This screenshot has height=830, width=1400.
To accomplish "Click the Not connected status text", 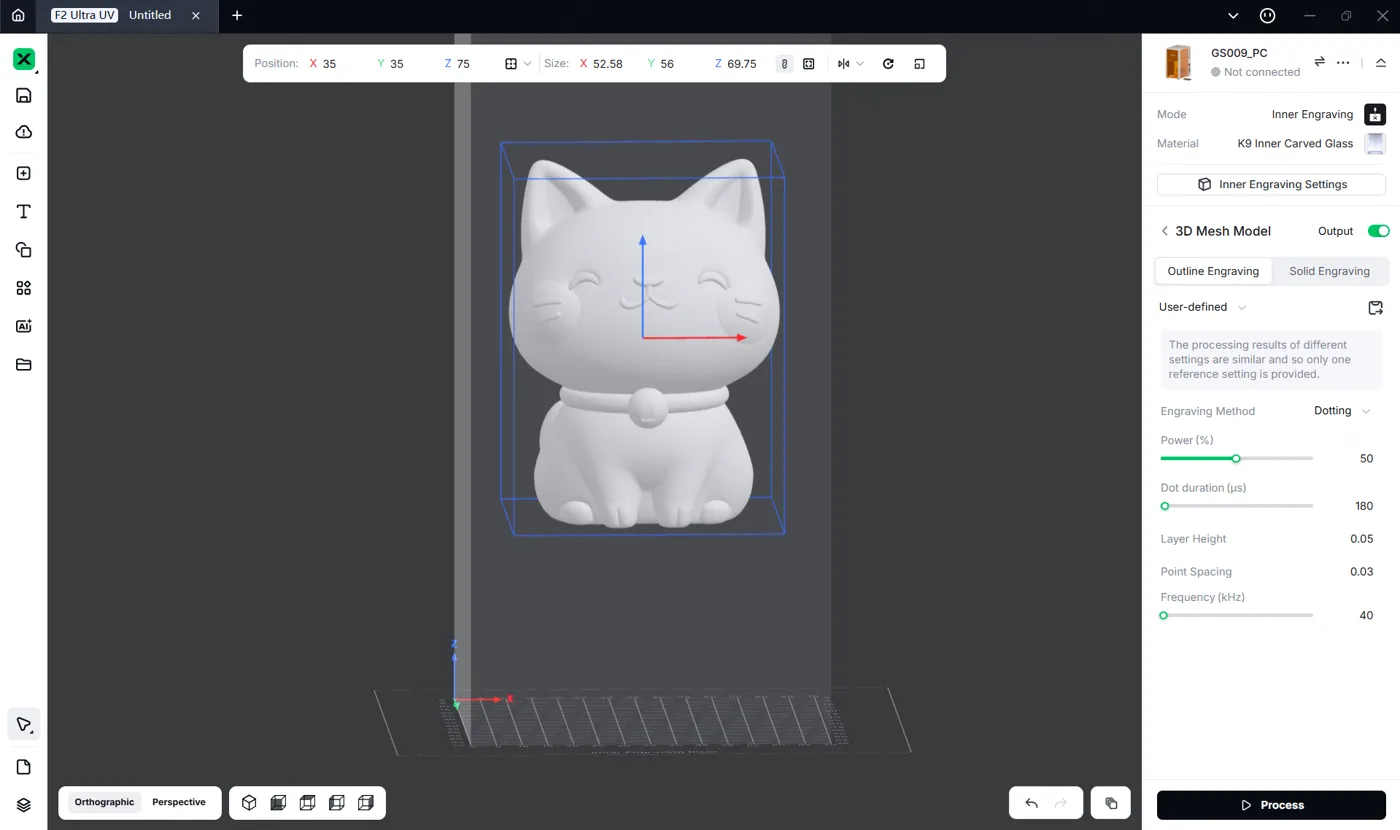I will 1262,72.
